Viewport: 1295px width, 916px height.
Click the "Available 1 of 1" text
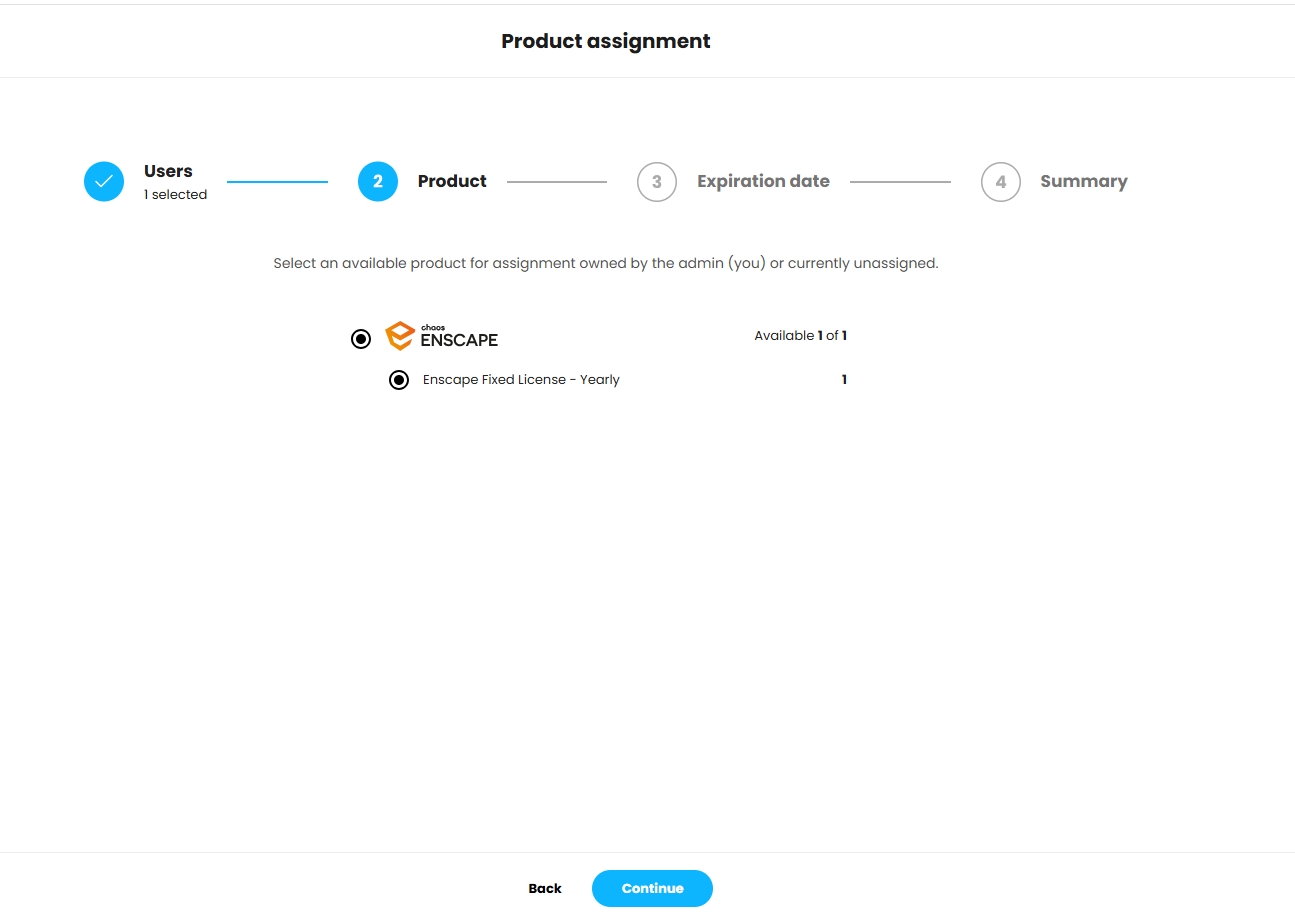point(800,336)
